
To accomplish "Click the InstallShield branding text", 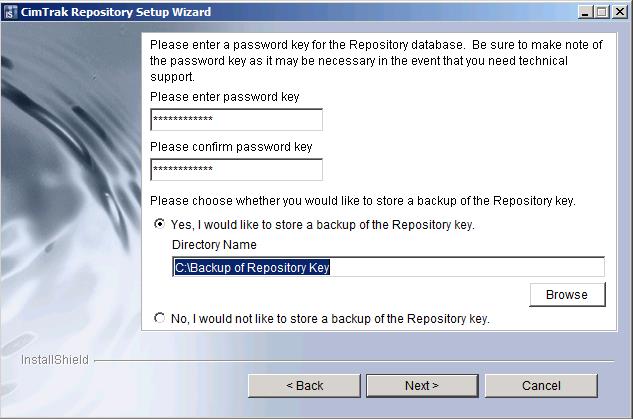I will coord(55,360).
